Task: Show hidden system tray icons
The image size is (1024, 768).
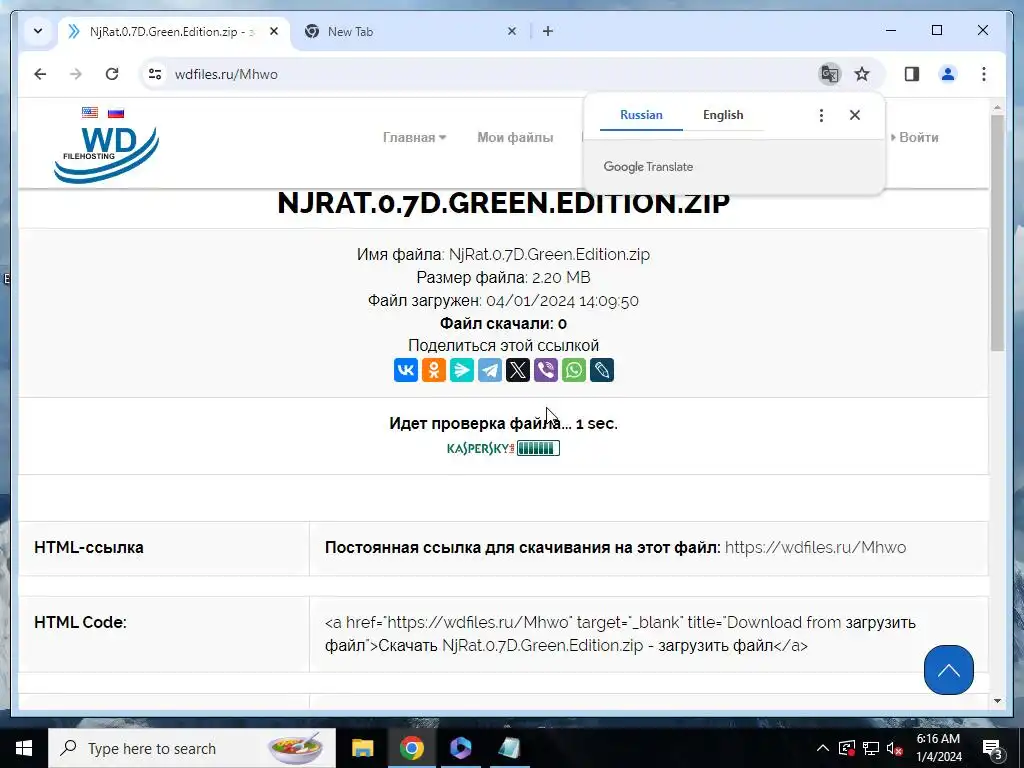Action: click(823, 748)
